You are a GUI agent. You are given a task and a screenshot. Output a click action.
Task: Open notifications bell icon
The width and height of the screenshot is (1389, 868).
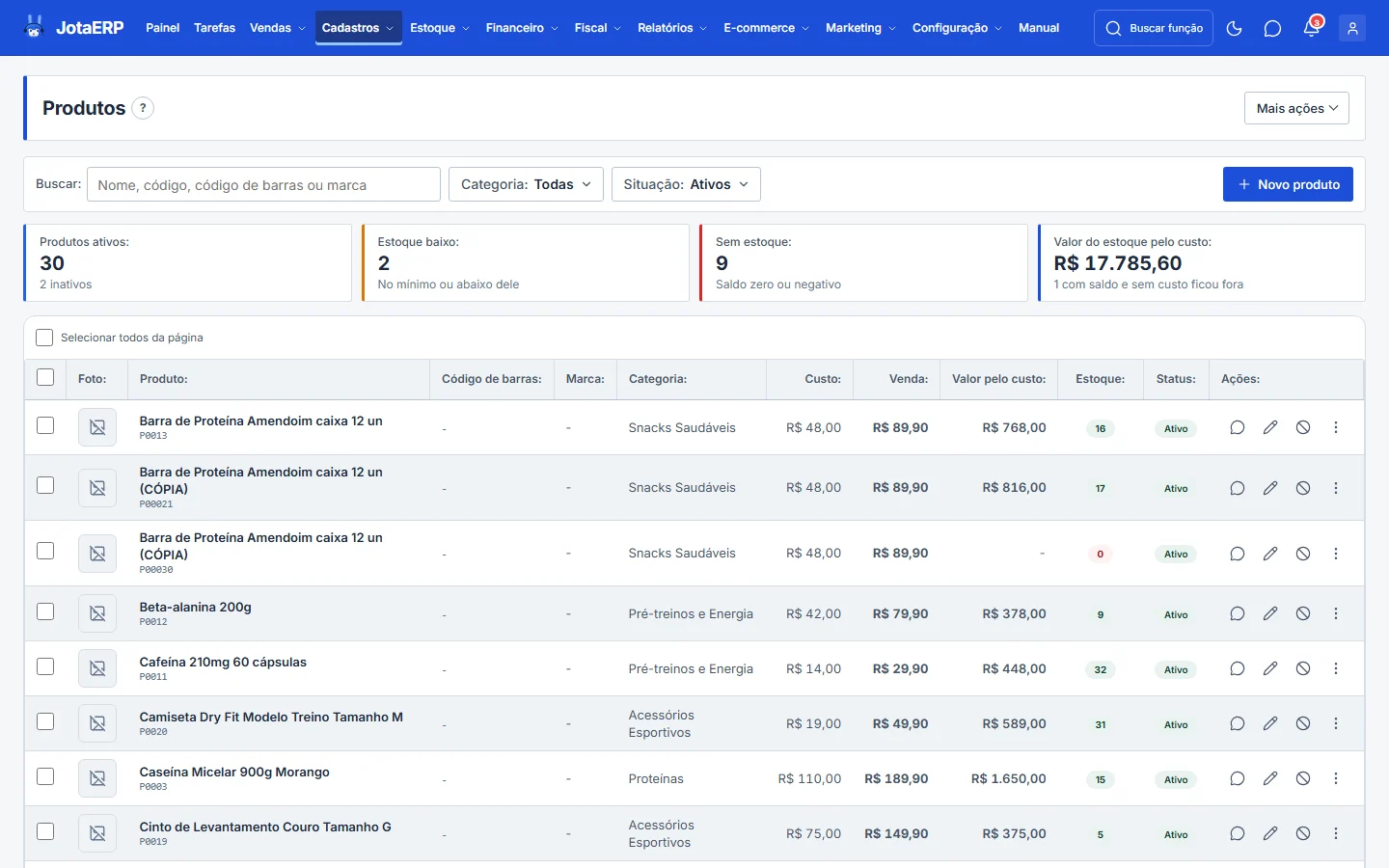point(1311,28)
